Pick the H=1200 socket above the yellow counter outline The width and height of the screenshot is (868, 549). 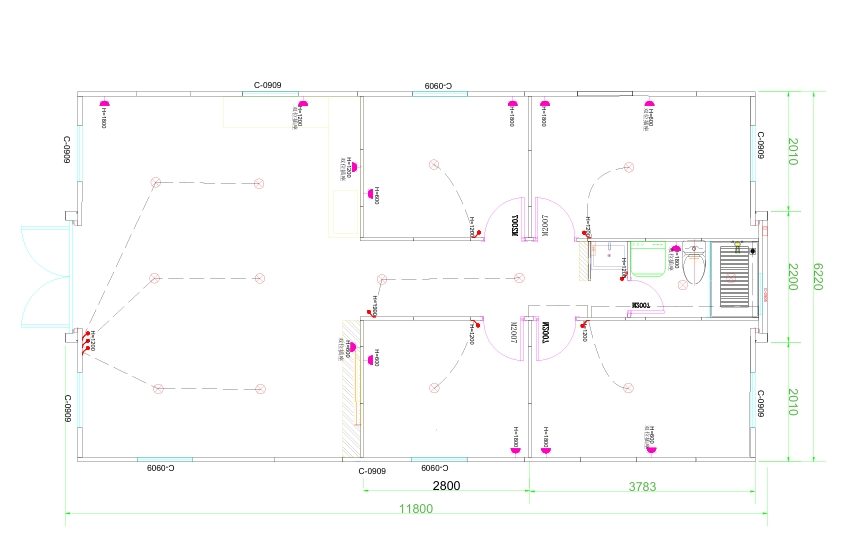tap(302, 103)
